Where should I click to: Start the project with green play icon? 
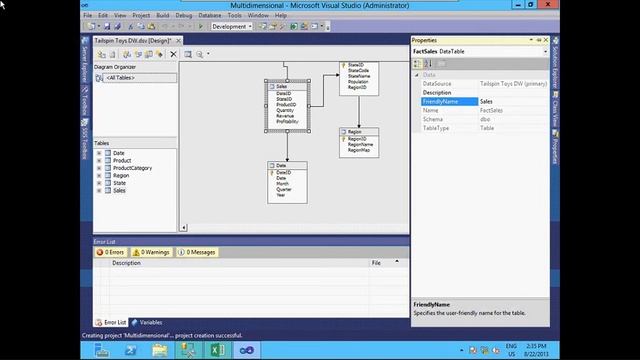(x=200, y=27)
